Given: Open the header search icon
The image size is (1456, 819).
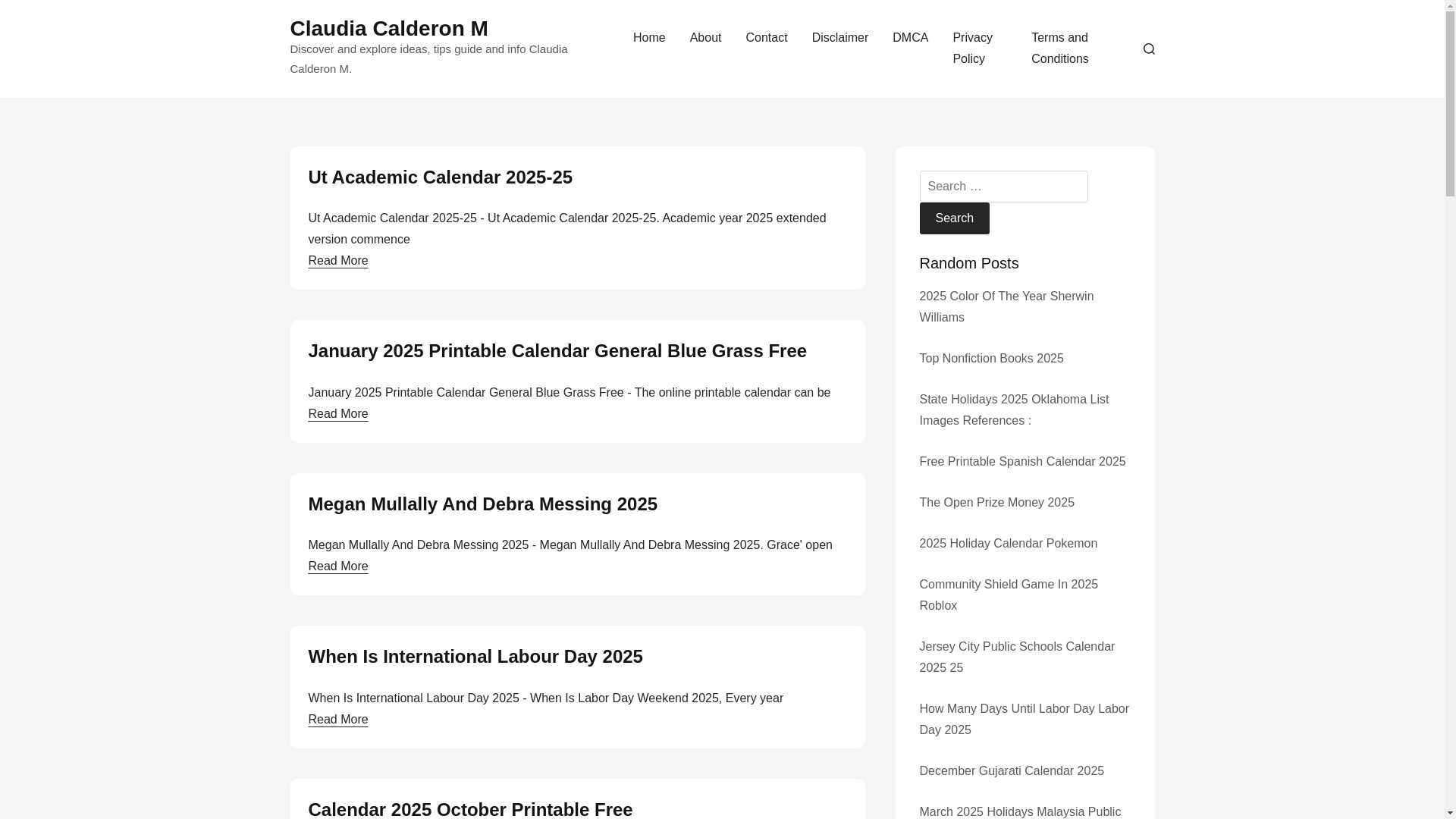Looking at the screenshot, I should tap(1149, 49).
